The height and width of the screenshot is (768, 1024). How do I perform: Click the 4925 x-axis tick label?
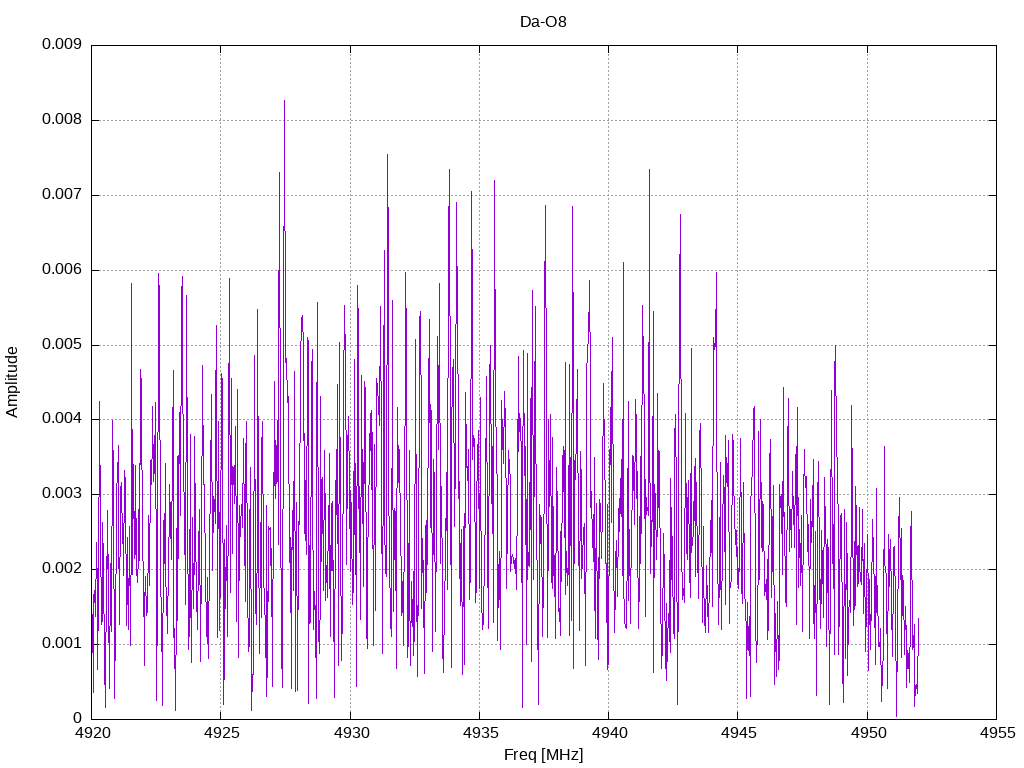(221, 733)
